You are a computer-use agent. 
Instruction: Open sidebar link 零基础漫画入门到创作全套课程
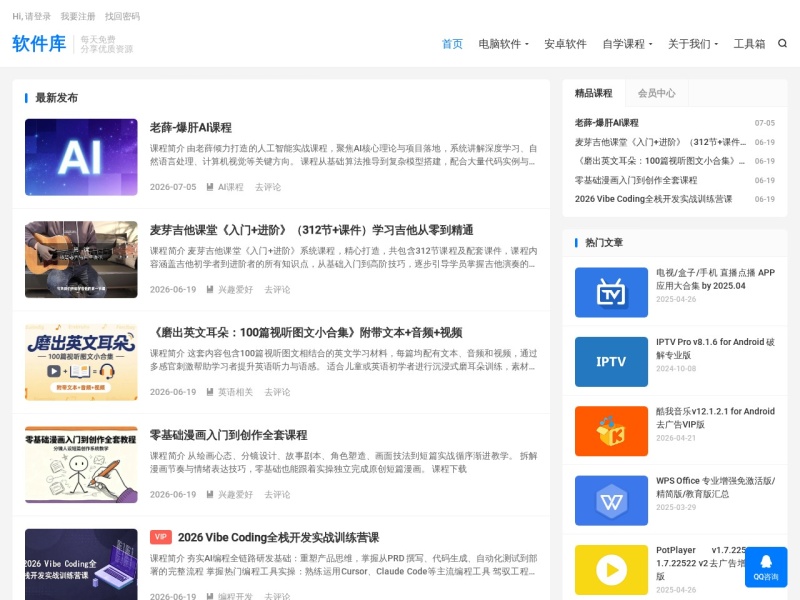[636, 180]
